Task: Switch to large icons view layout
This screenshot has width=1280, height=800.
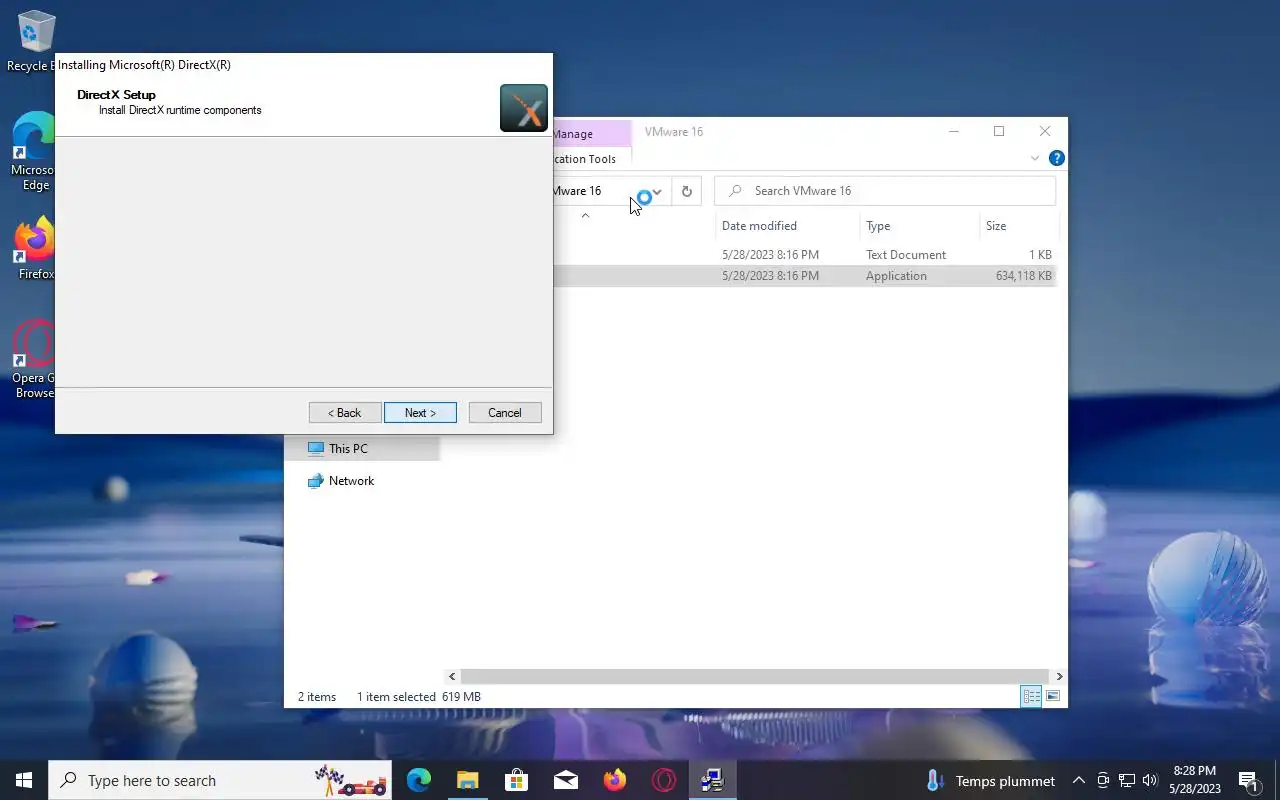Action: [1052, 696]
